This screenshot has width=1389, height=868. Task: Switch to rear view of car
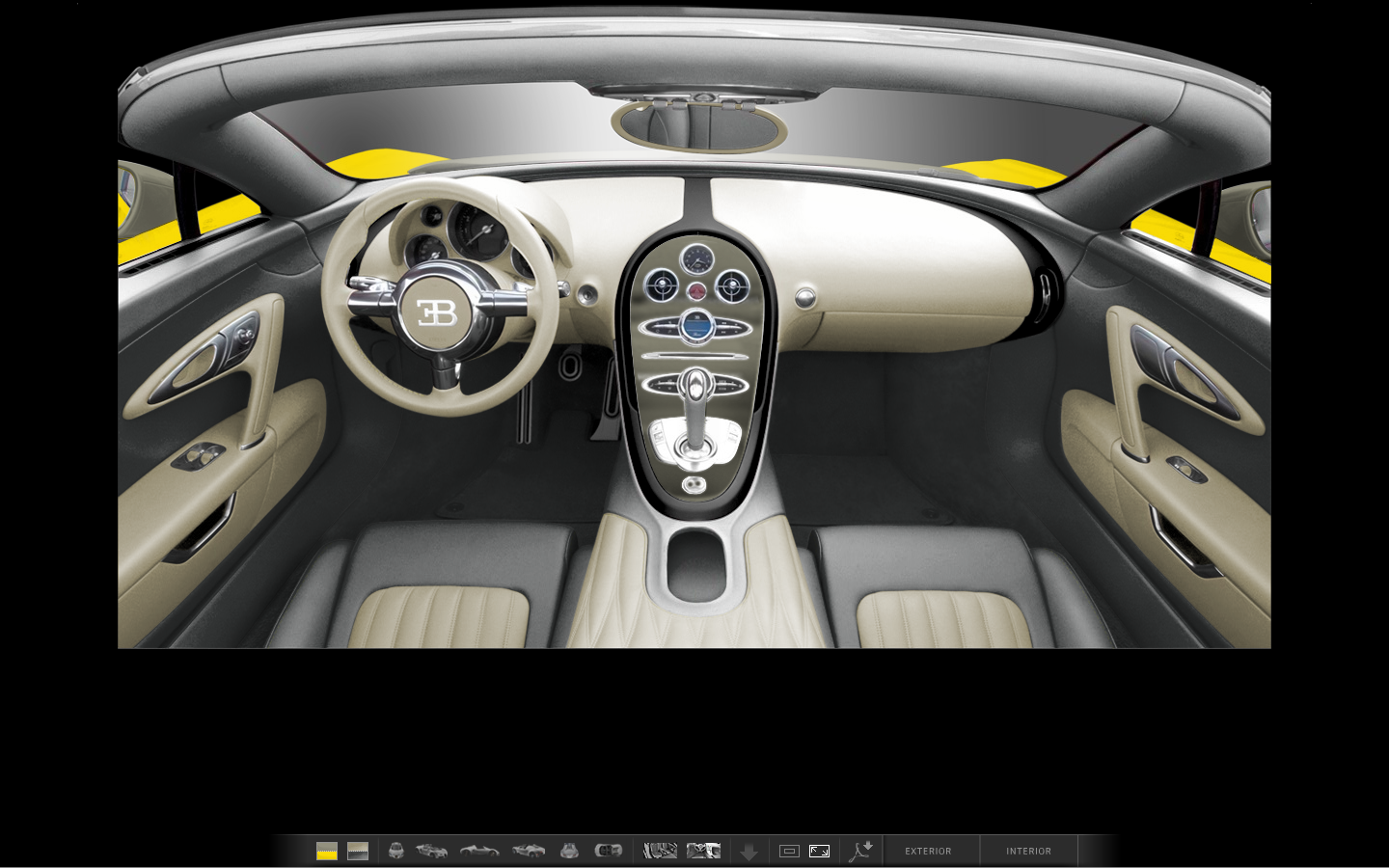click(569, 851)
